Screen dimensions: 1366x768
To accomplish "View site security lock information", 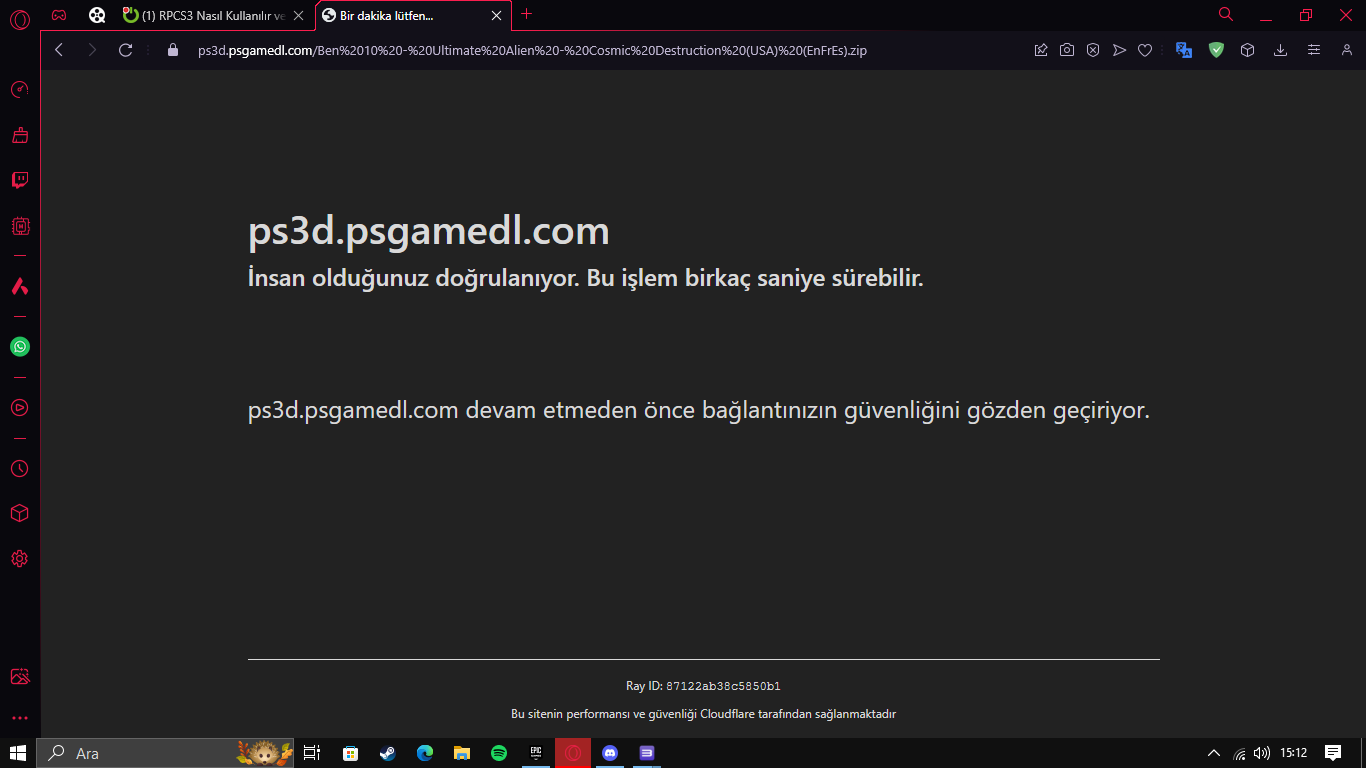I will [x=172, y=50].
